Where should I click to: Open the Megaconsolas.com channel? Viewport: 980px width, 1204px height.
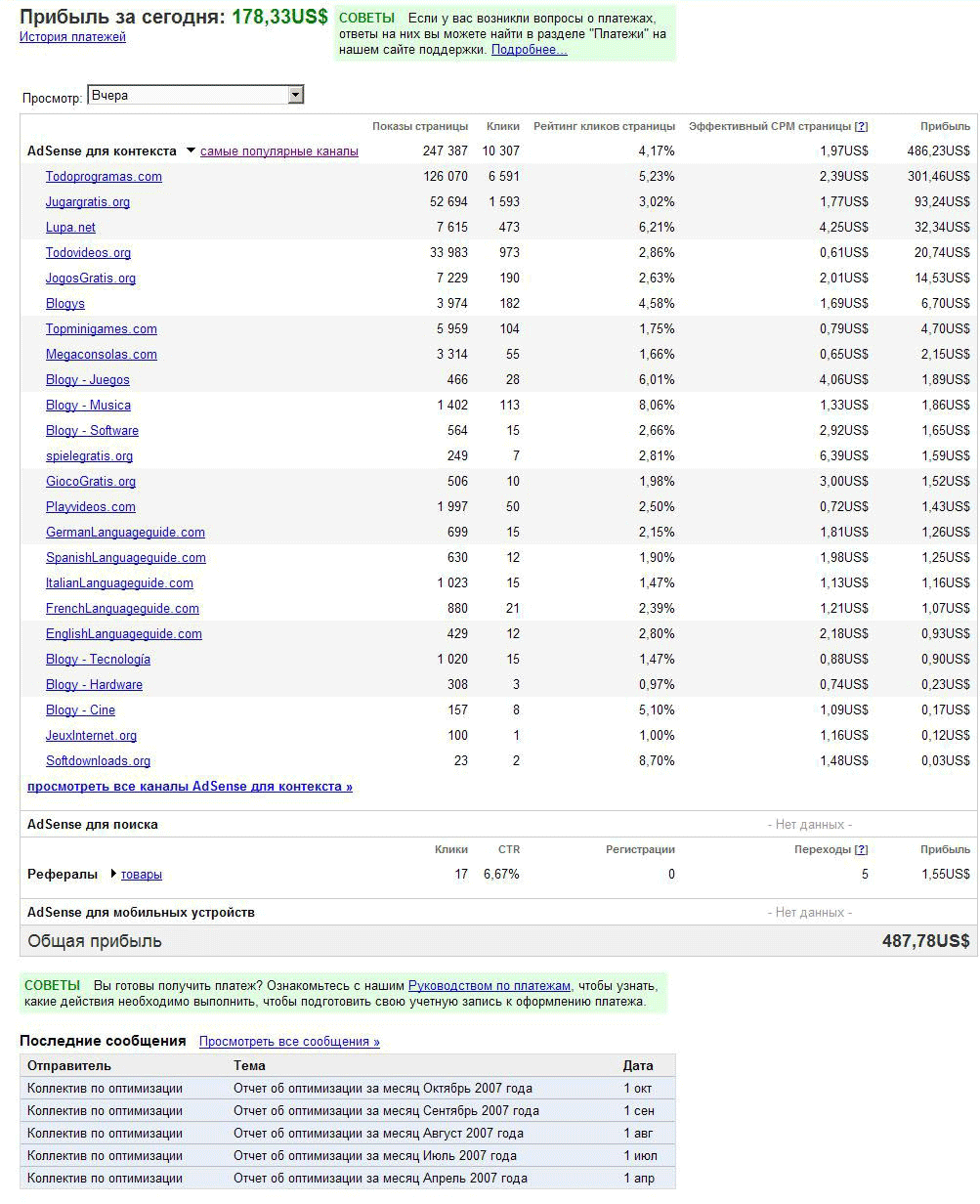coord(102,355)
